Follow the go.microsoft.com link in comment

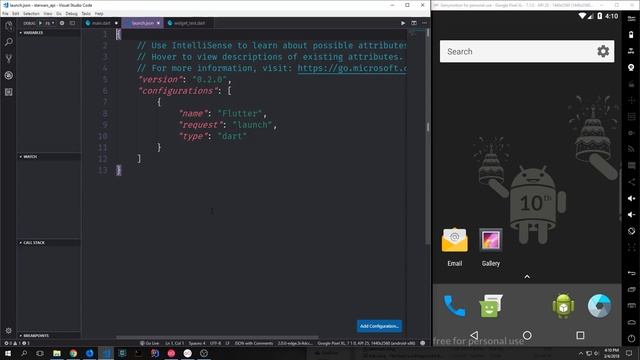(352, 68)
